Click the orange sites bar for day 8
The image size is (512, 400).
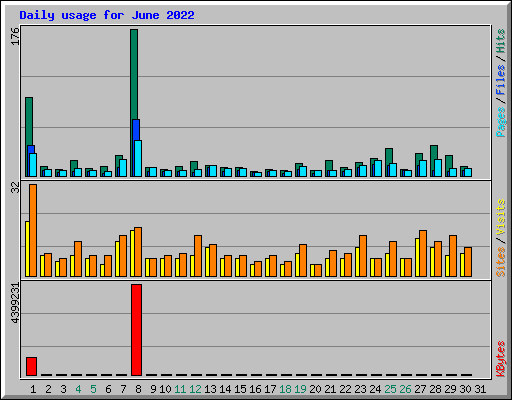click(138, 252)
